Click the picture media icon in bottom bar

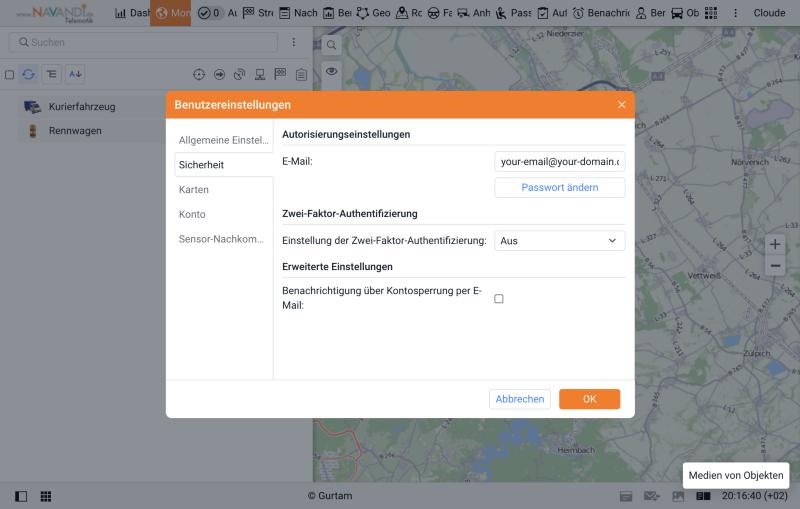pos(678,496)
